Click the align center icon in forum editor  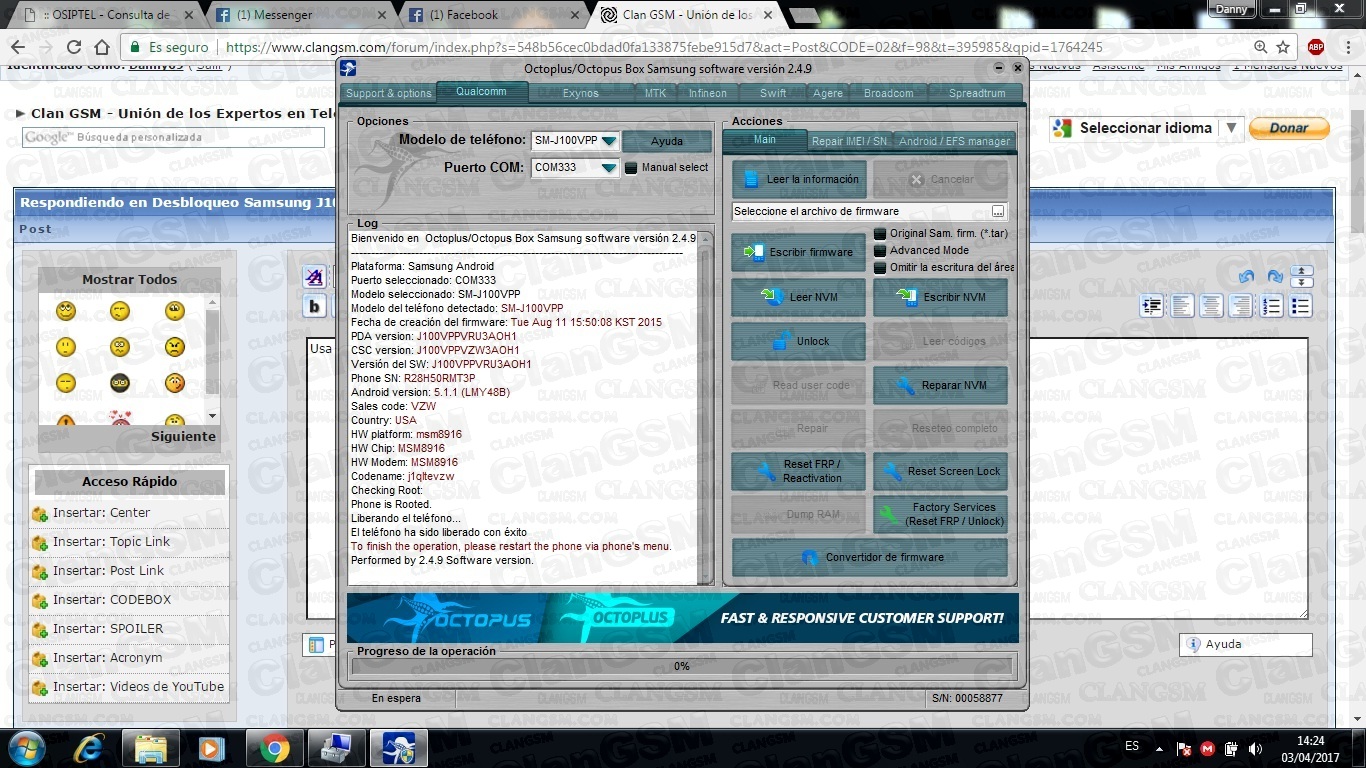pos(1211,306)
